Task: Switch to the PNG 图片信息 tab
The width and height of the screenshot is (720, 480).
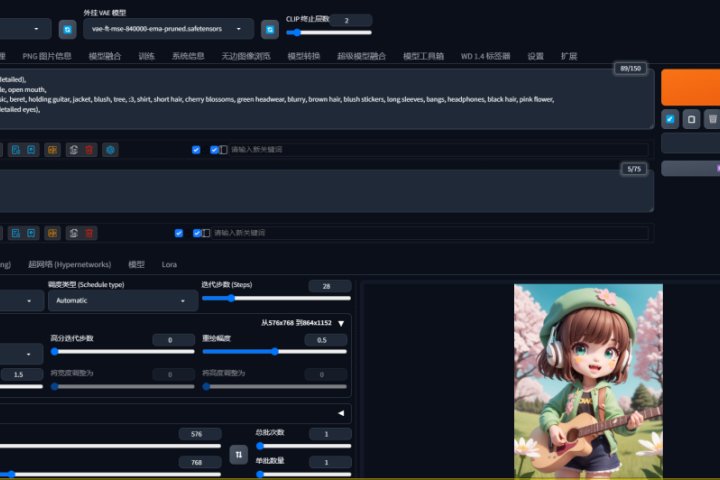Action: [47, 56]
